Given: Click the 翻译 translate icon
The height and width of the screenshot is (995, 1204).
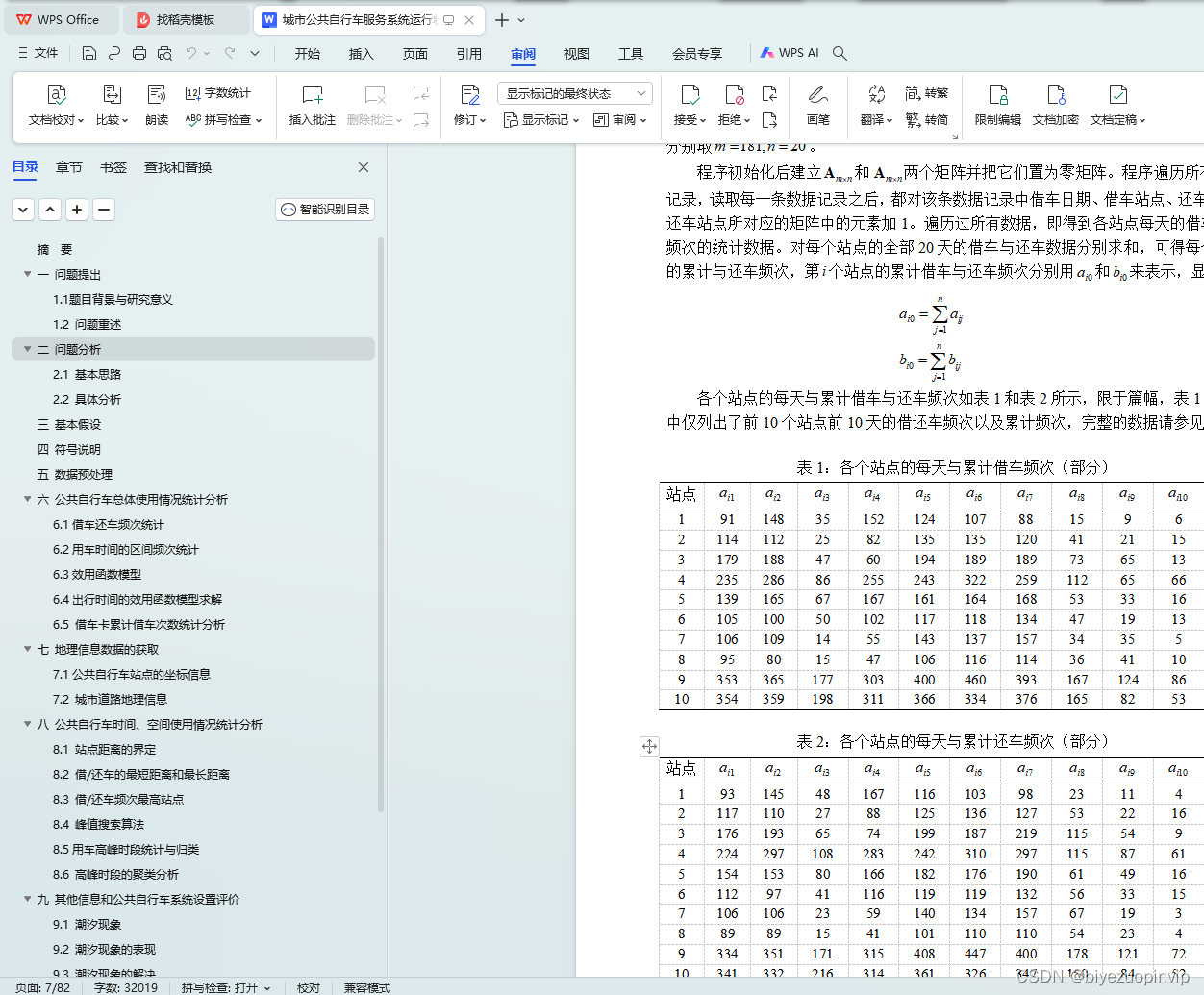Looking at the screenshot, I should (876, 94).
